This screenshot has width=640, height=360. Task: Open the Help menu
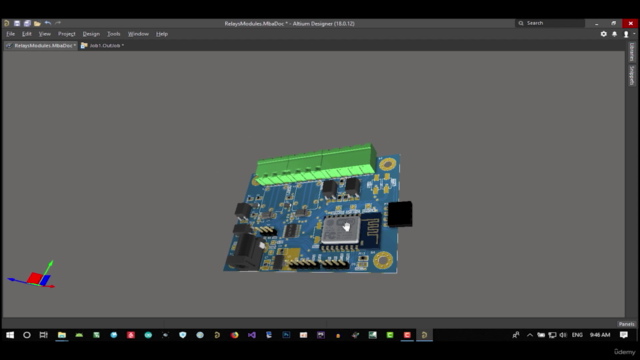(162, 34)
